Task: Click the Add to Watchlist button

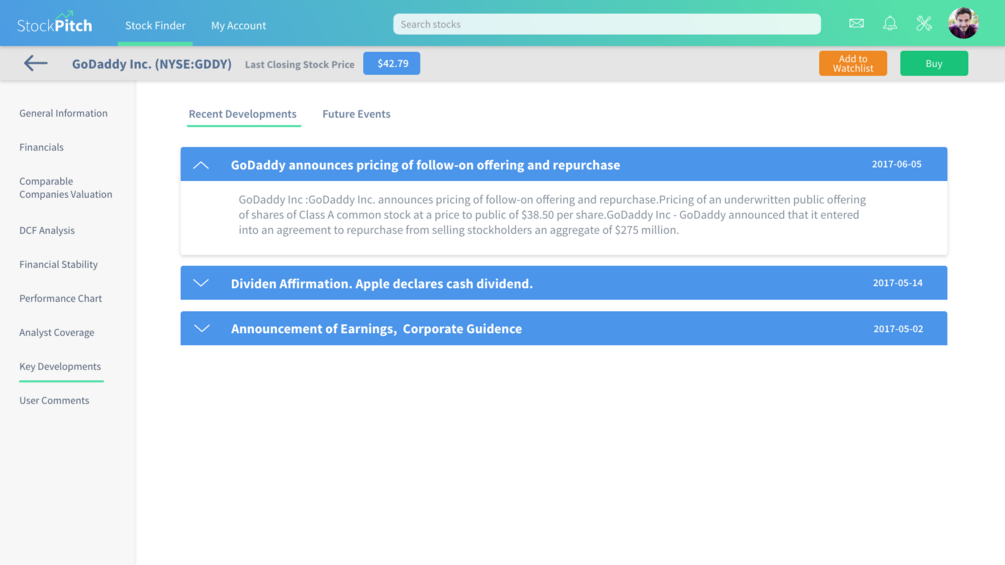Action: click(852, 63)
